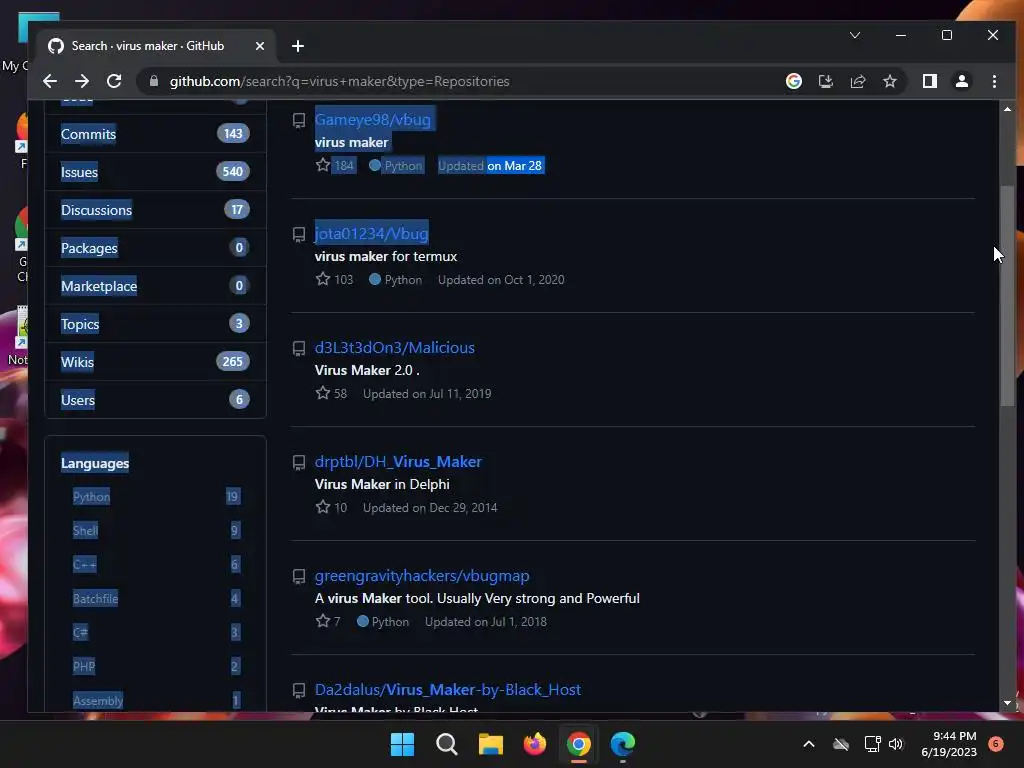The width and height of the screenshot is (1024, 768).
Task: Click the padlock site info icon
Action: coord(154,81)
